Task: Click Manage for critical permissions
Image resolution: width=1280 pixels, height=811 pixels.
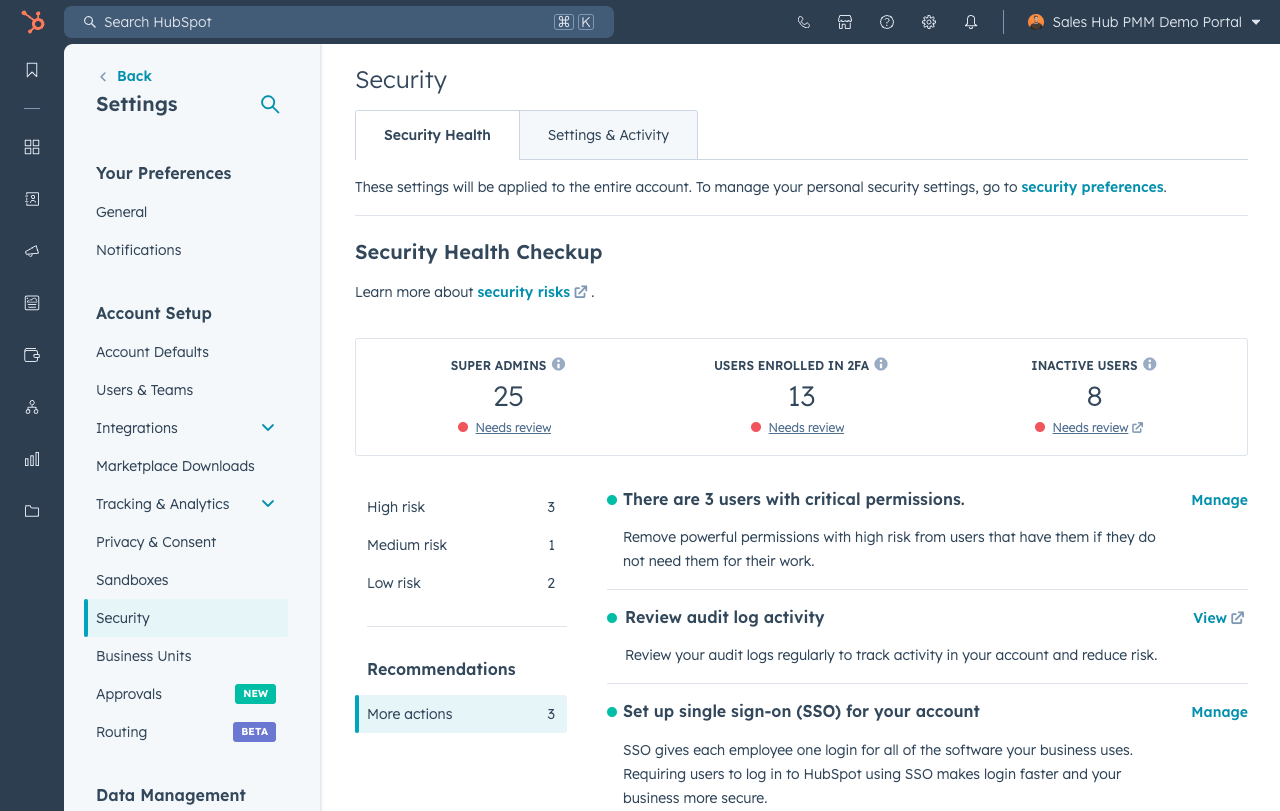Action: pos(1219,500)
